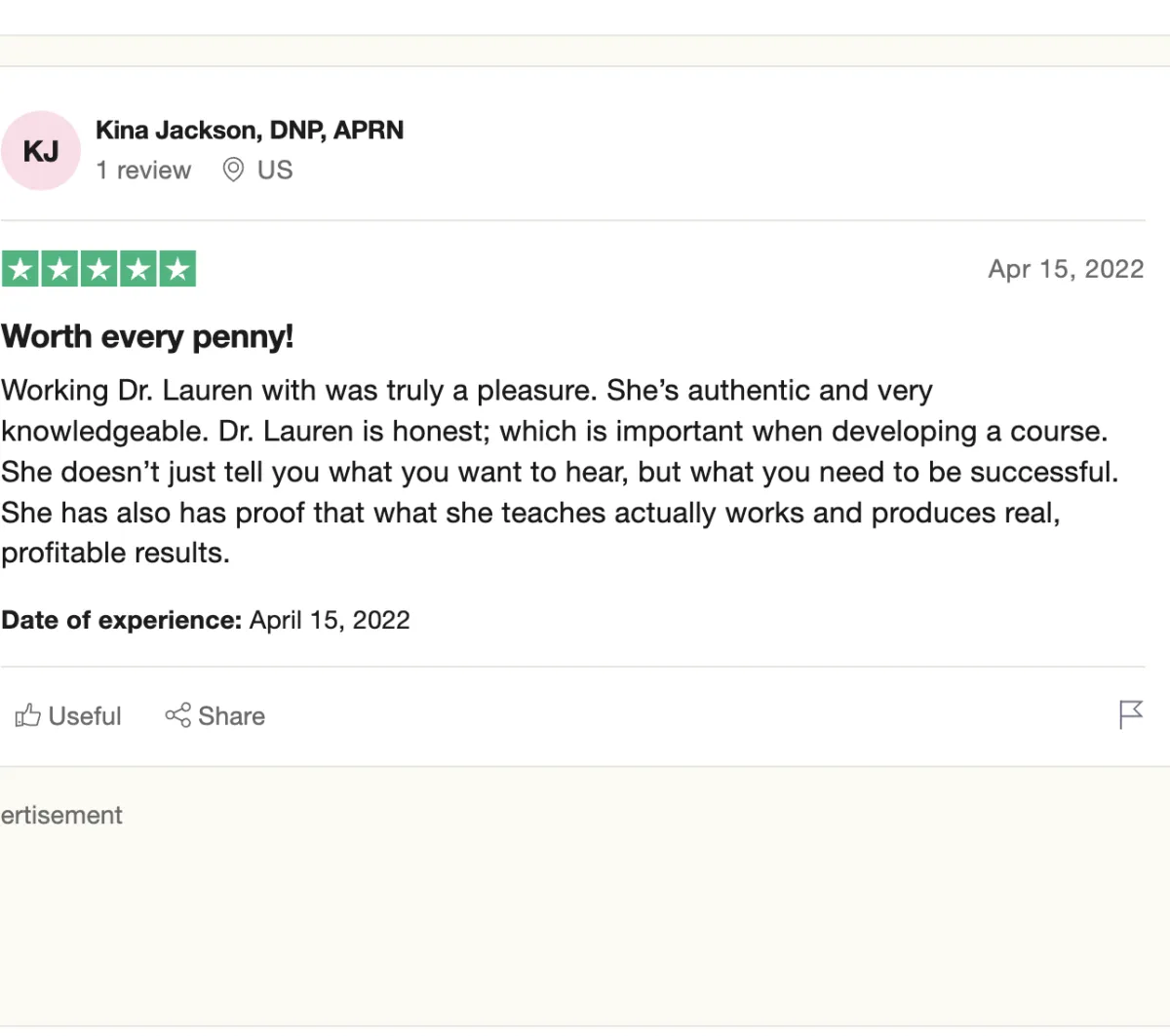Click the location pin icon
Image resolution: width=1170 pixels, height=1036 pixels.
click(233, 170)
